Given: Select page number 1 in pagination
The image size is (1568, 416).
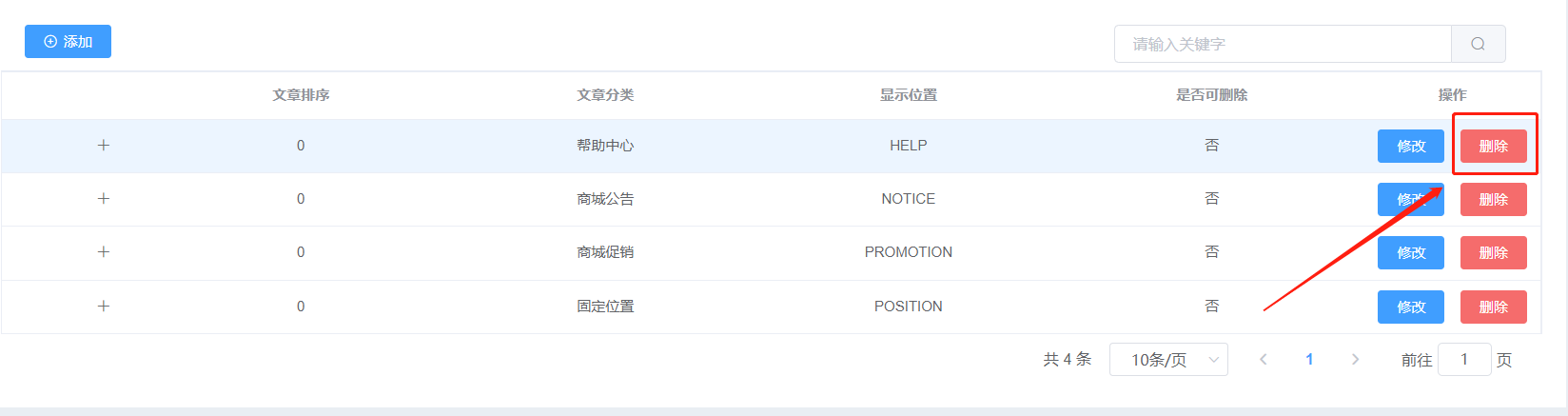Looking at the screenshot, I should [1309, 360].
